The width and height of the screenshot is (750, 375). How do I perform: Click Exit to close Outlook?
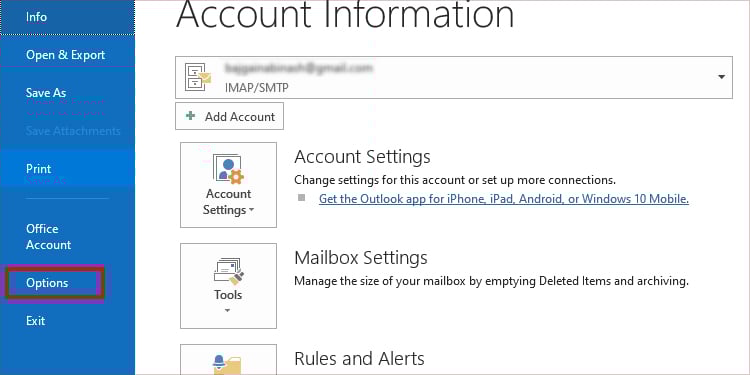pyautogui.click(x=67, y=320)
